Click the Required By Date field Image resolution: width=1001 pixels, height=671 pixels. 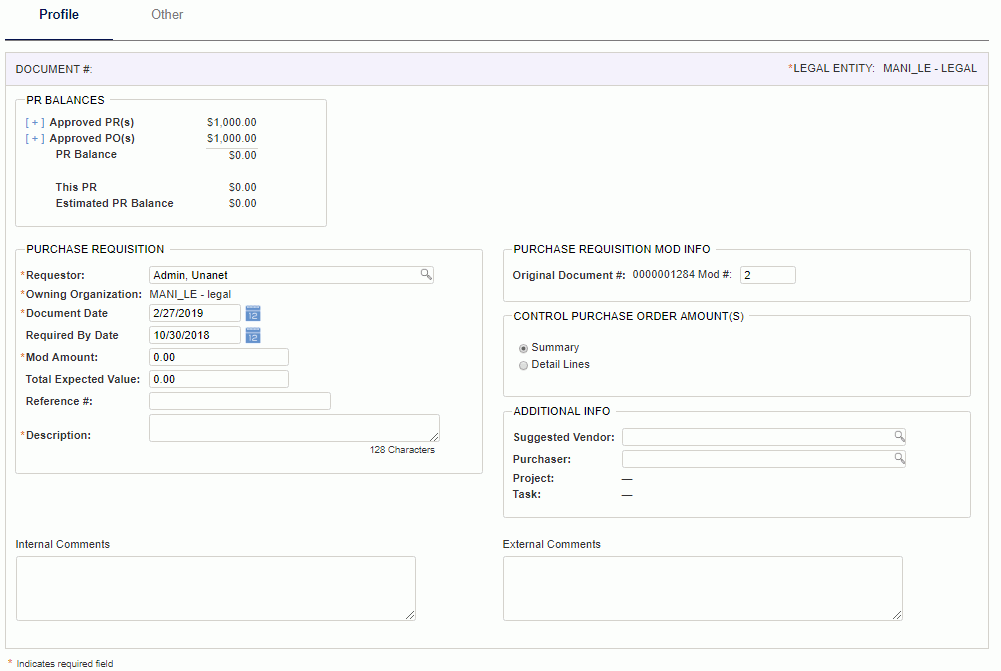195,335
